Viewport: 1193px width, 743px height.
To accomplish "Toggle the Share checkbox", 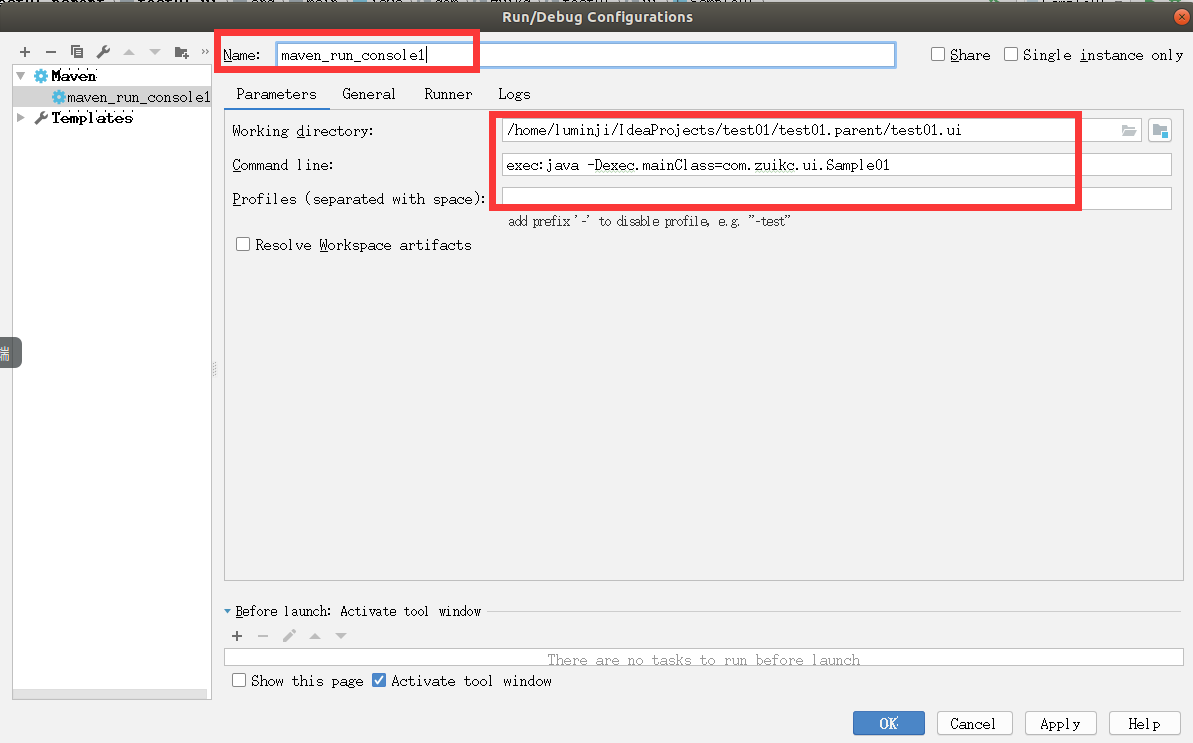I will click(938, 54).
